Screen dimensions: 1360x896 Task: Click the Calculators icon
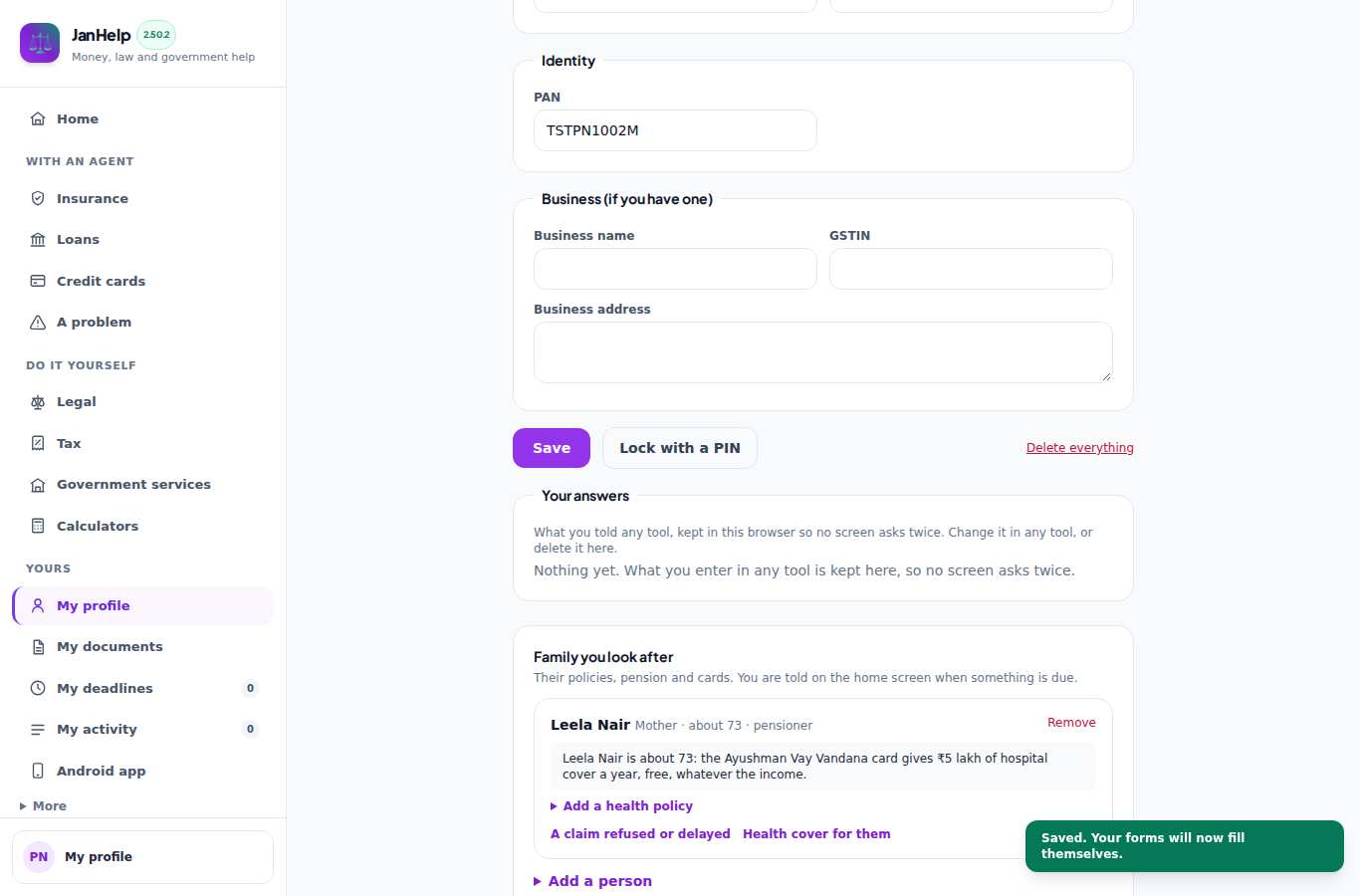pyautogui.click(x=38, y=526)
